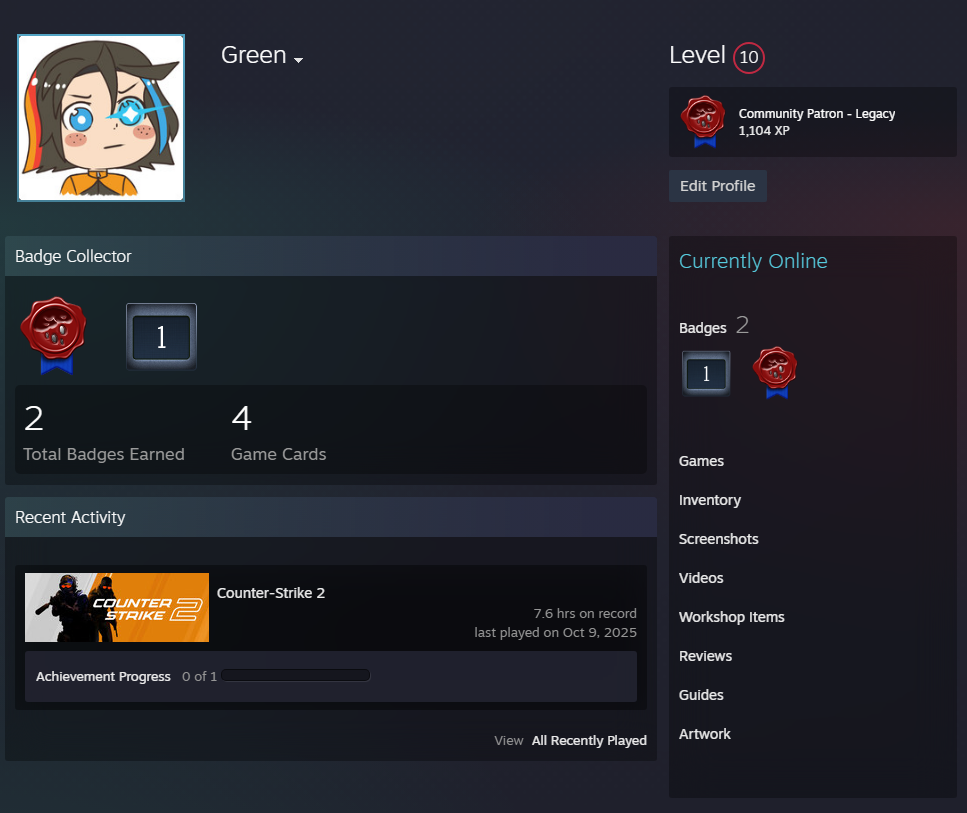Click '0 of 1' achievement count

click(199, 677)
